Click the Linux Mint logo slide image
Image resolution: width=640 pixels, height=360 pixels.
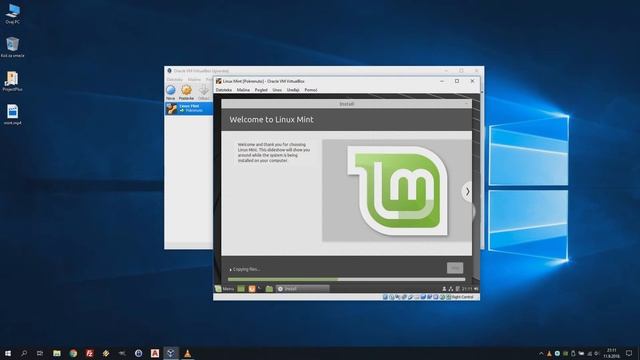coord(397,191)
